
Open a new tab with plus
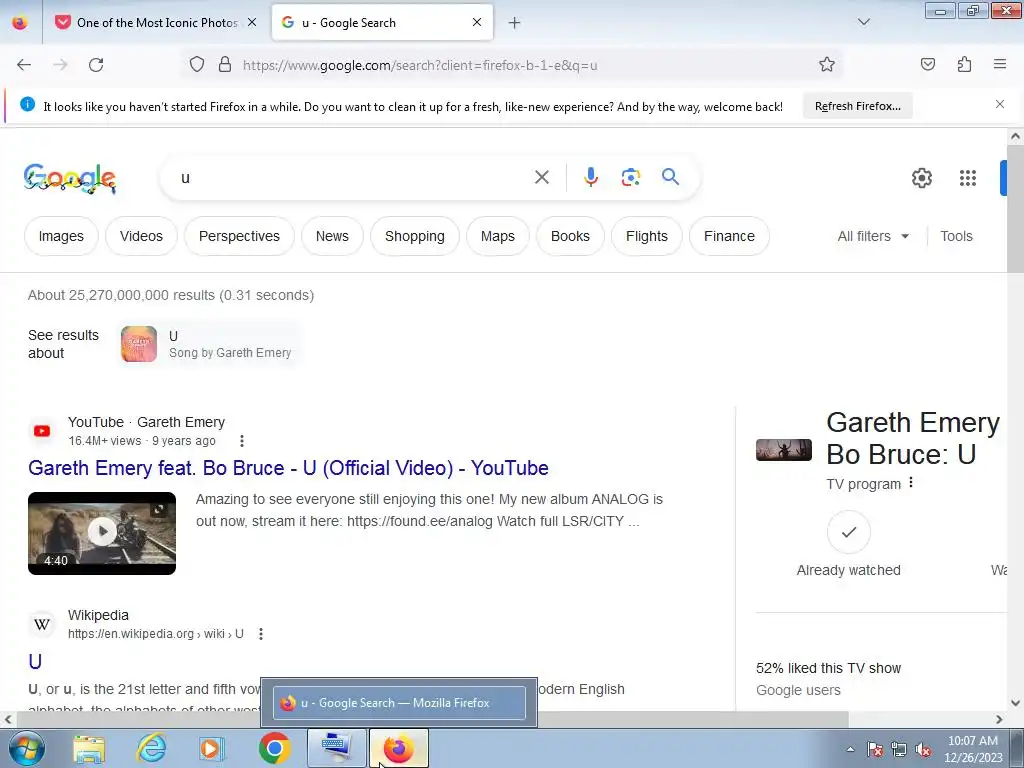[515, 23]
